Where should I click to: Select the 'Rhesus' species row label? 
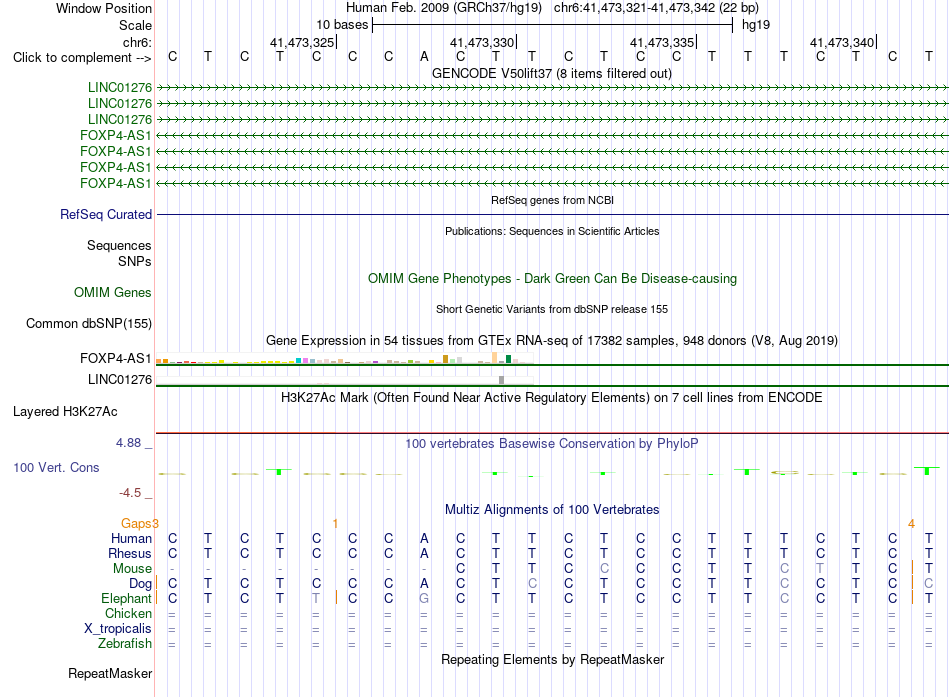coord(130,553)
